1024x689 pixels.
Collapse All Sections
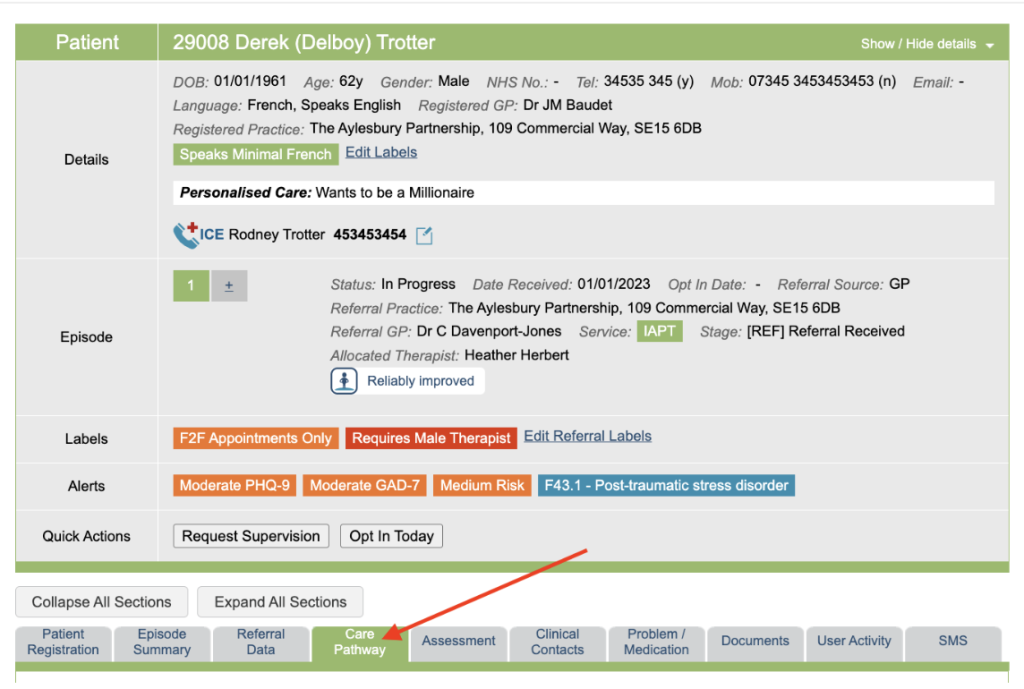tap(101, 602)
